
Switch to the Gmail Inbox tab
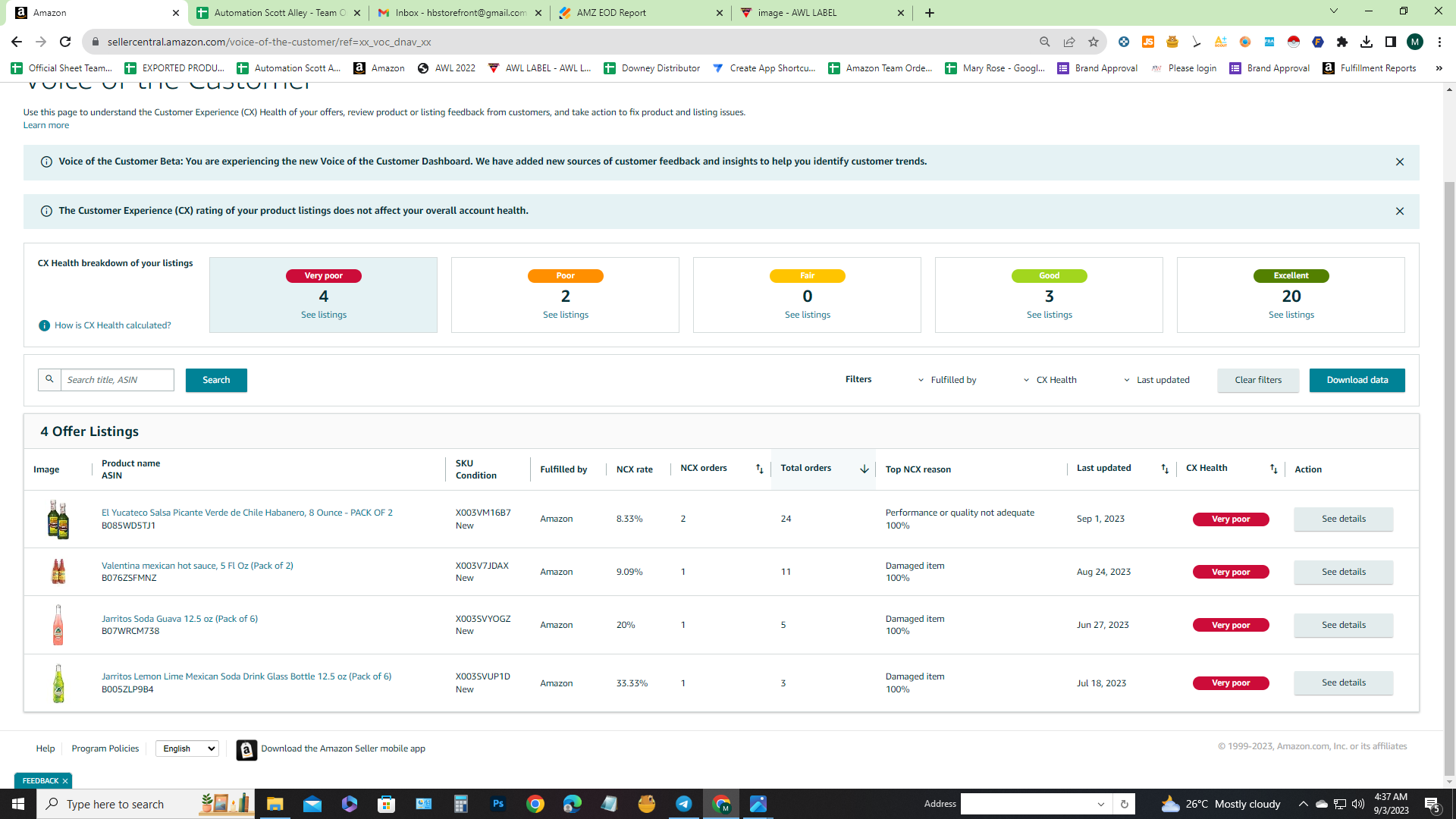(x=460, y=13)
